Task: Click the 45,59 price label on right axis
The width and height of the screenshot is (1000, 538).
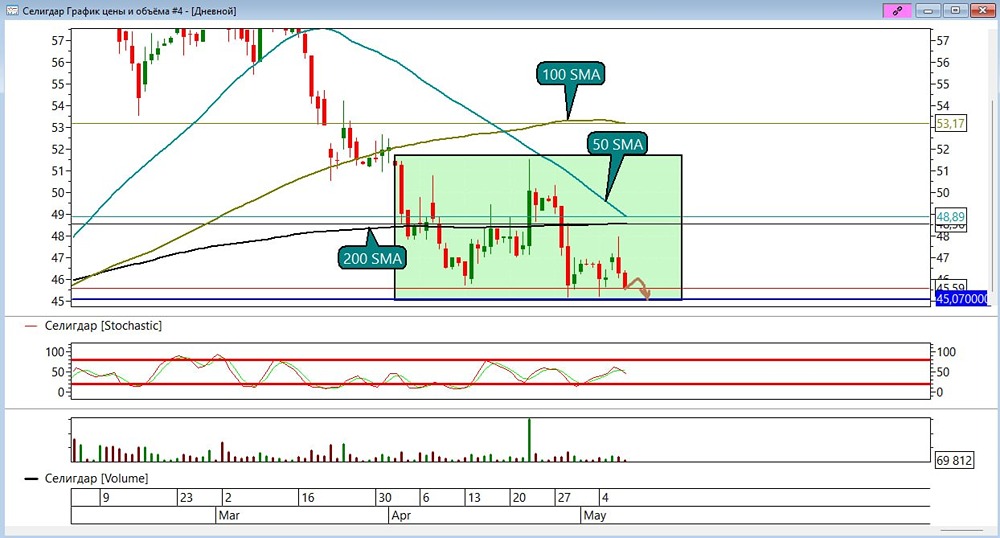Action: point(950,286)
